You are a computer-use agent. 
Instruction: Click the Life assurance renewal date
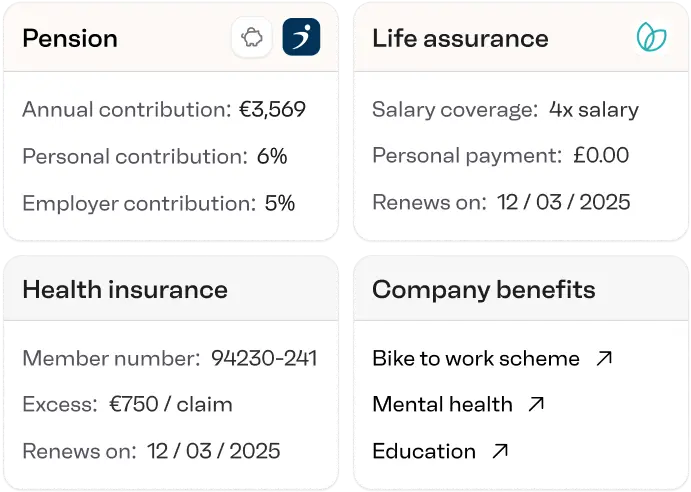563,203
